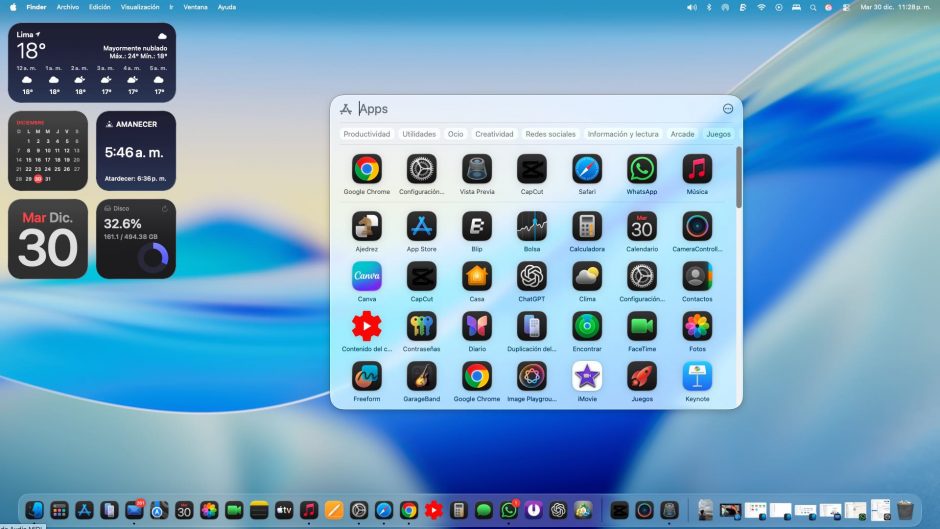Expand the Wi-Fi status menu
This screenshot has width=940, height=529.
click(x=760, y=7)
